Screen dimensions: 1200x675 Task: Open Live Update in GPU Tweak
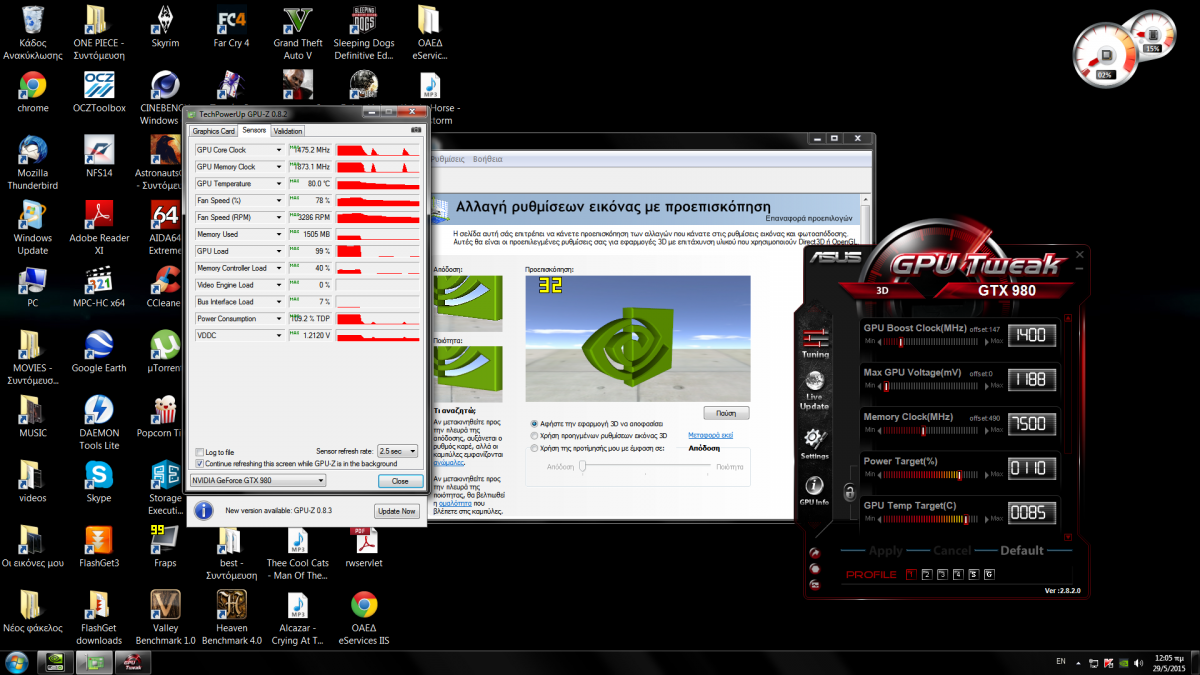[815, 390]
